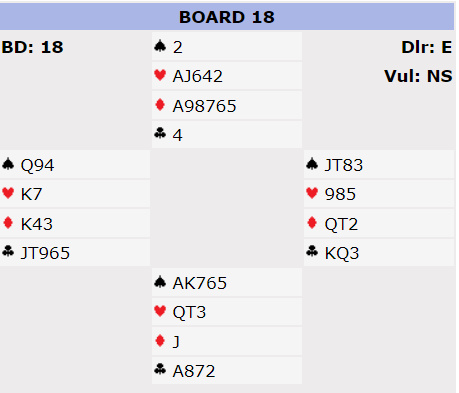Click North's diamond suit icon

160,105
